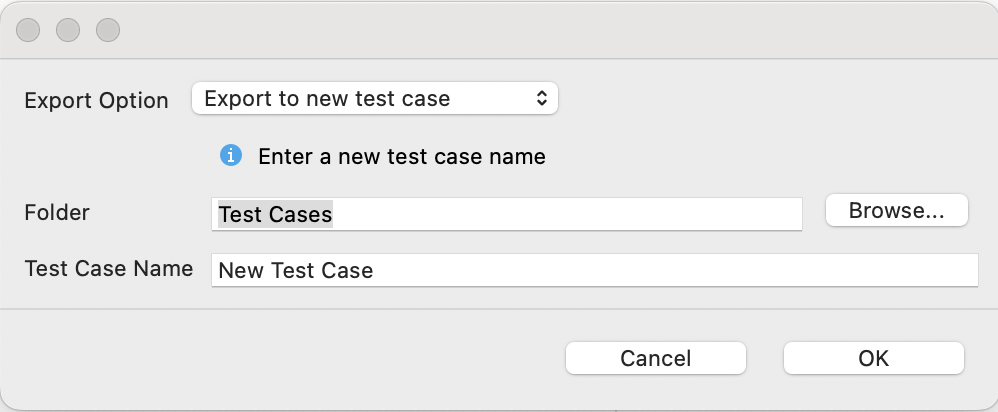The image size is (998, 412).
Task: Click the Cancel button
Action: 655,358
